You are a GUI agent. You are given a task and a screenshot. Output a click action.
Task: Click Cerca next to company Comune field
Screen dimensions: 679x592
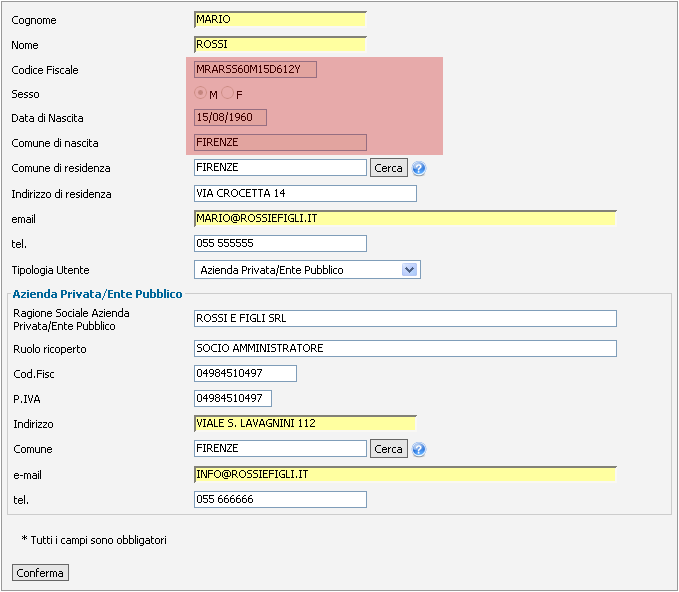pos(388,449)
